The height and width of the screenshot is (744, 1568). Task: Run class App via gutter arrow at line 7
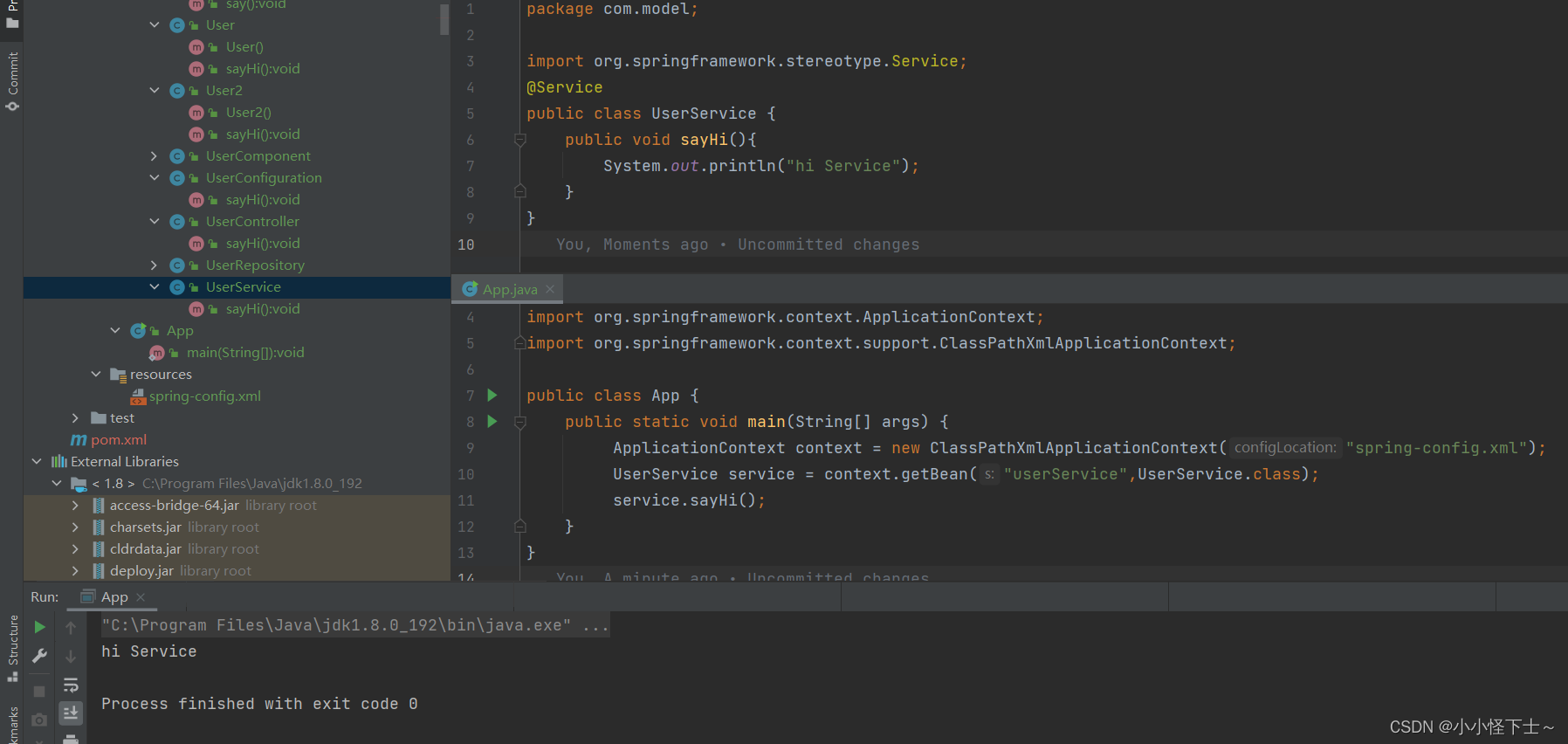[x=492, y=396]
